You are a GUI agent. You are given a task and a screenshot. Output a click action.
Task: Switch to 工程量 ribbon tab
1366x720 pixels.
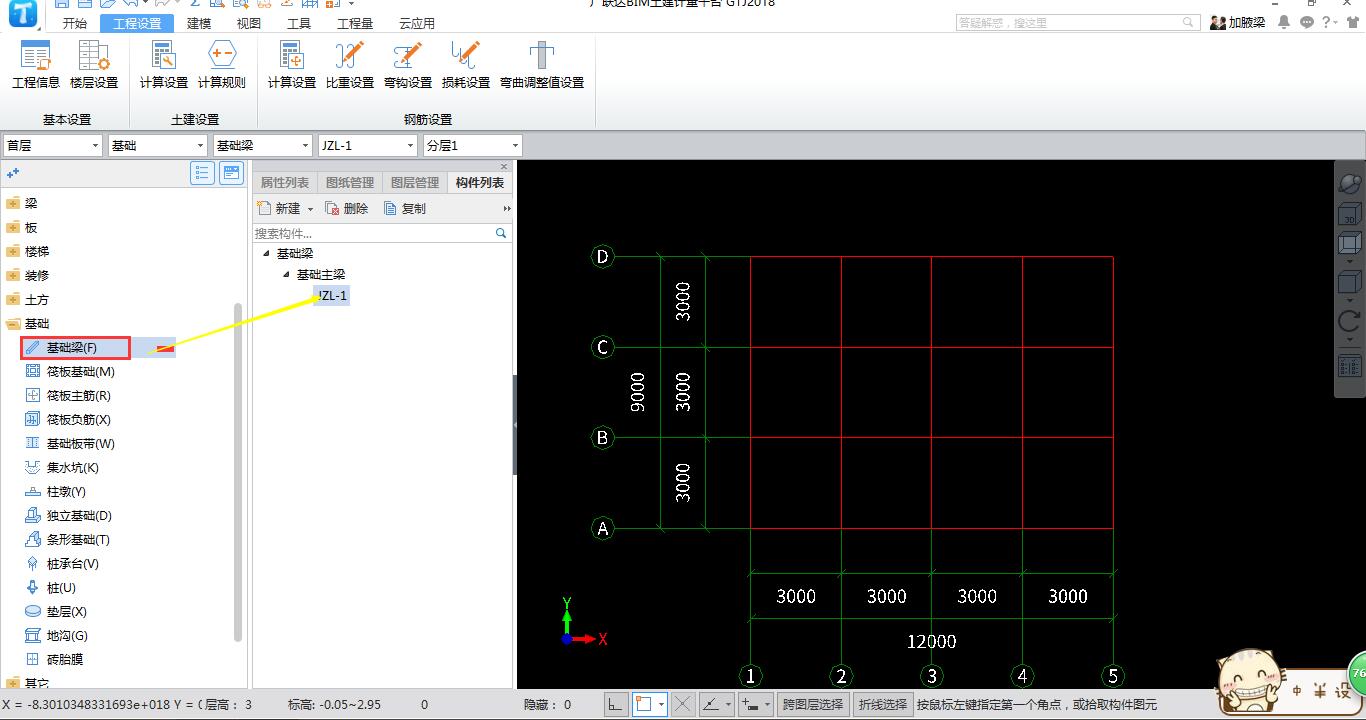(355, 23)
